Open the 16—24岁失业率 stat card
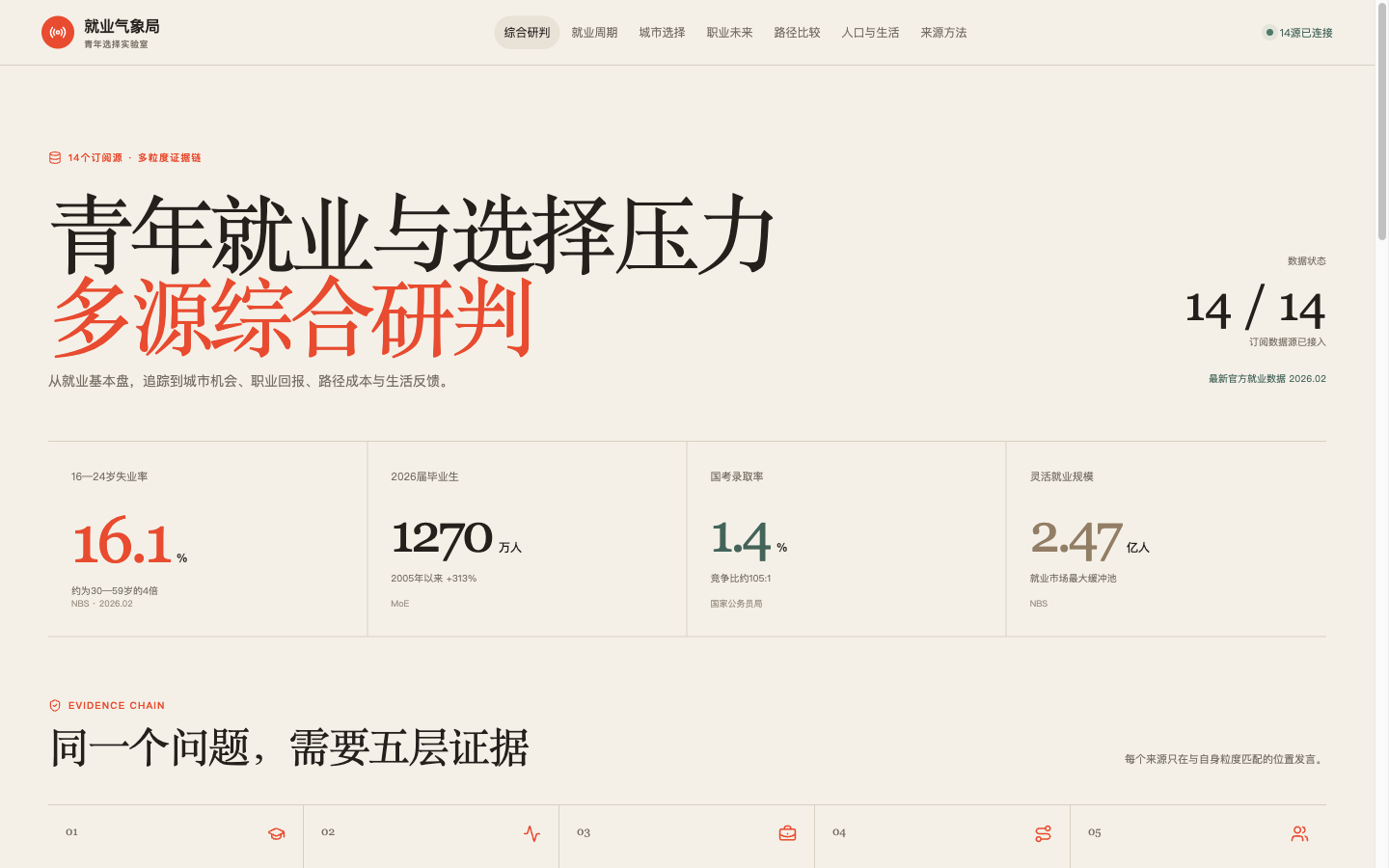 [x=207, y=539]
